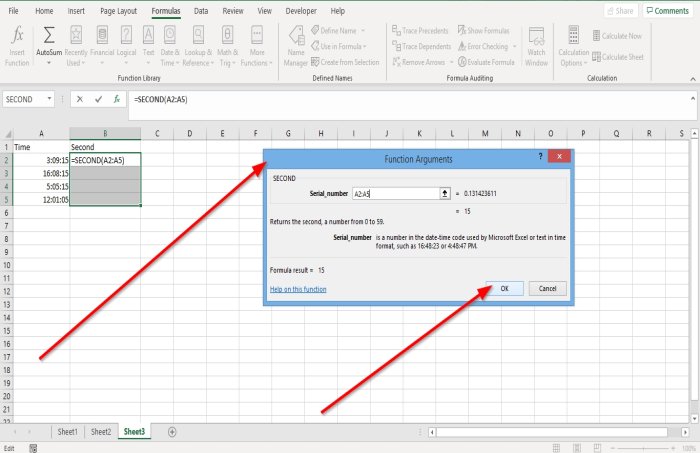This screenshot has width=700, height=453.
Task: Open Lookup & Reference functions menu
Action: [x=198, y=46]
